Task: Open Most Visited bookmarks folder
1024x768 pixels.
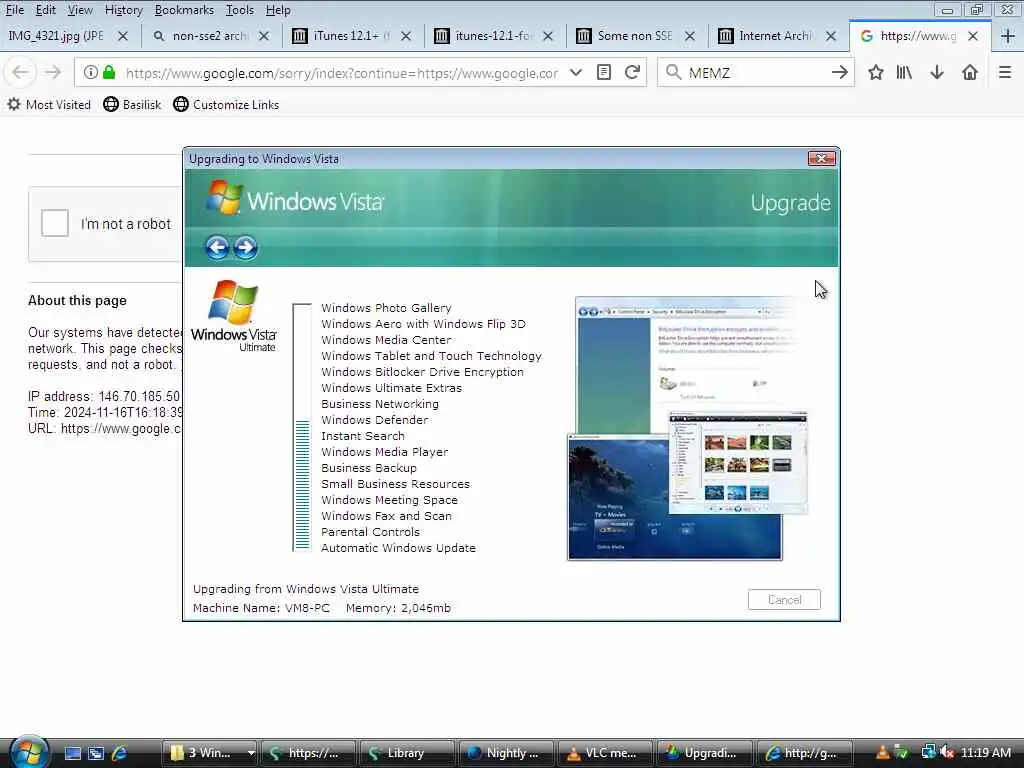Action: (x=49, y=104)
